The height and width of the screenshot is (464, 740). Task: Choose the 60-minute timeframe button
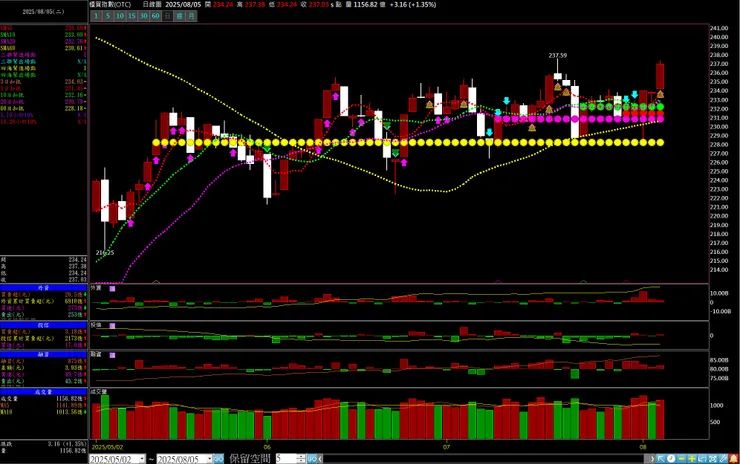(x=156, y=16)
